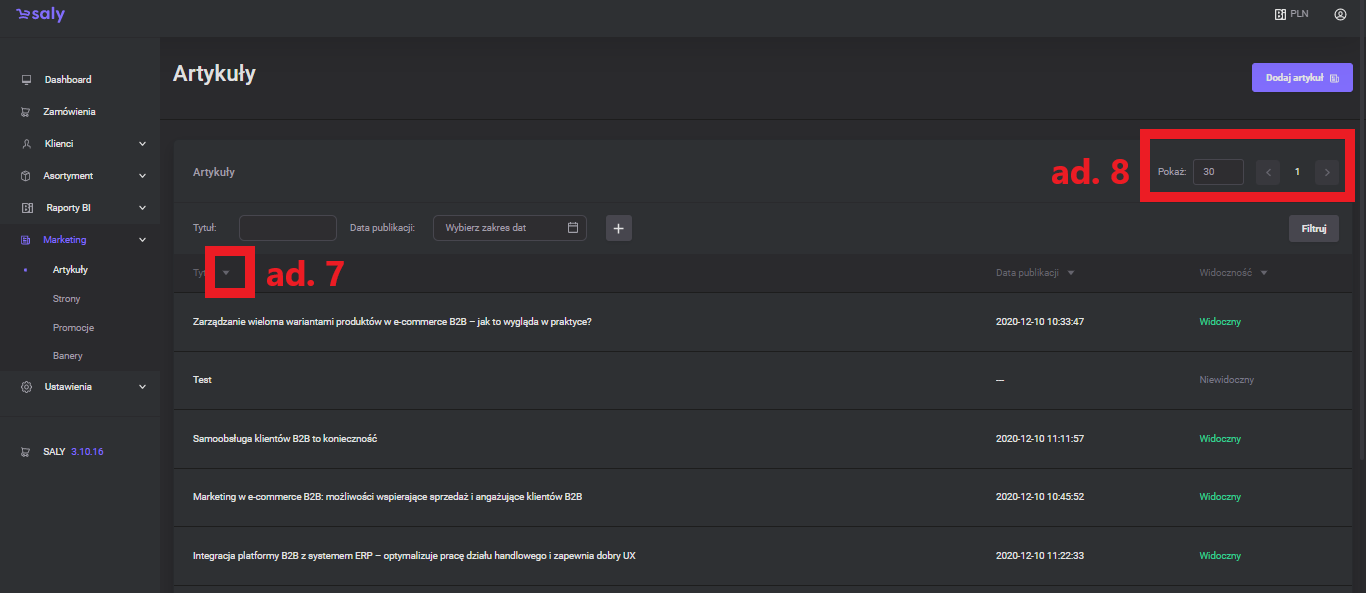
Task: Sort by Widoczność column arrow
Action: [x=1264, y=273]
